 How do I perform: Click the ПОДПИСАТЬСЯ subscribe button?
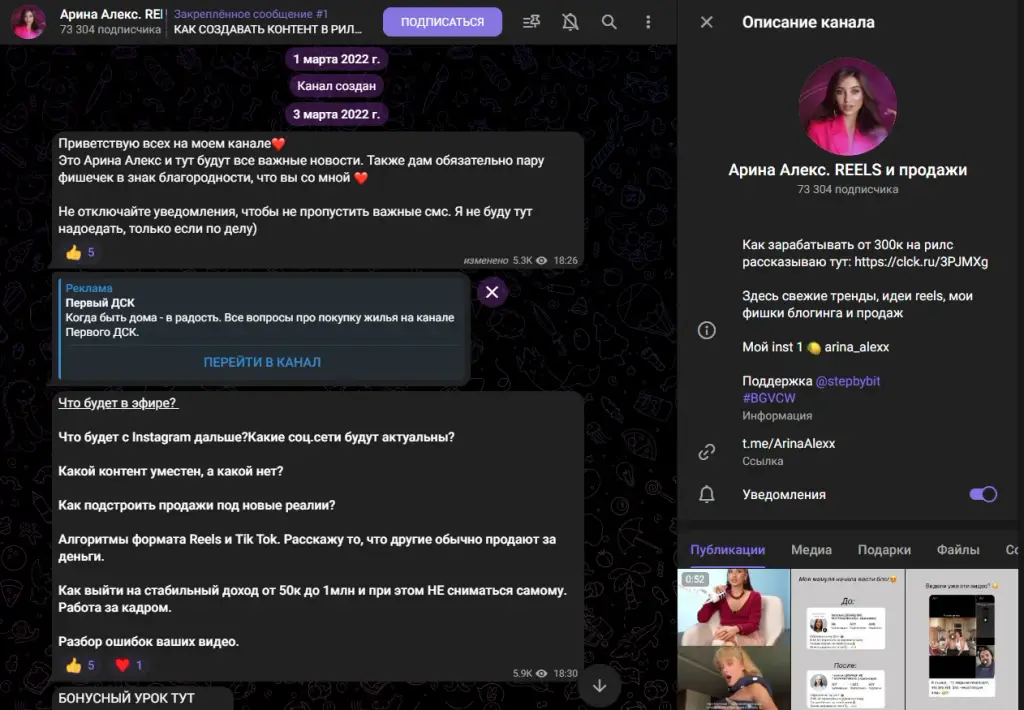[x=442, y=22]
